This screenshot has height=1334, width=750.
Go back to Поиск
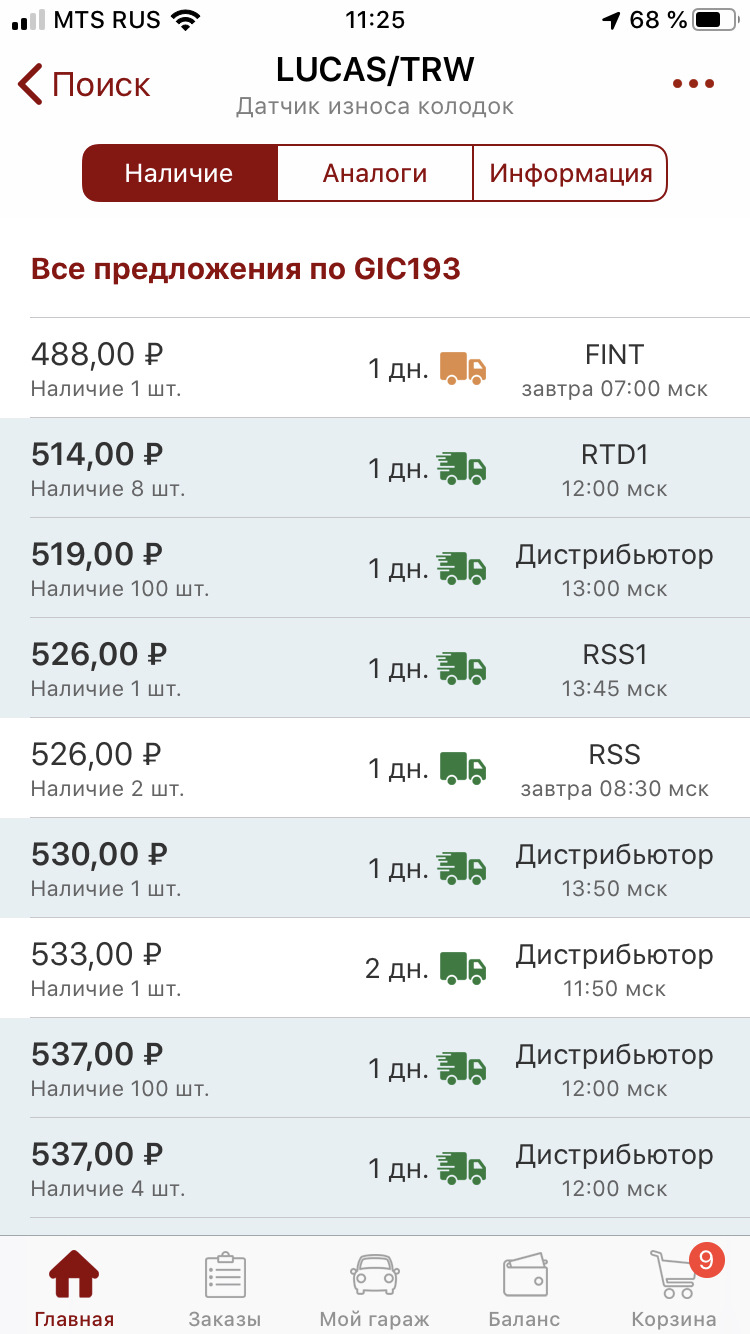[x=84, y=85]
